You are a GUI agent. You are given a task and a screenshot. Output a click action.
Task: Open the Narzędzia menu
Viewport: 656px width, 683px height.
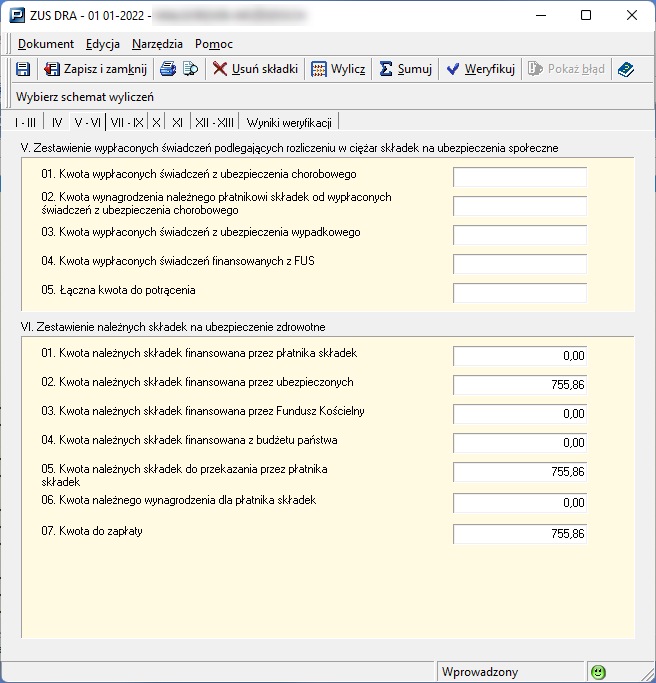pyautogui.click(x=158, y=44)
